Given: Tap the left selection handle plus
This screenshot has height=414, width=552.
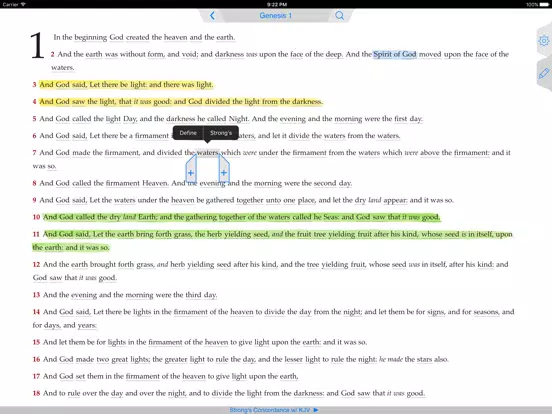Looking at the screenshot, I should click(191, 173).
